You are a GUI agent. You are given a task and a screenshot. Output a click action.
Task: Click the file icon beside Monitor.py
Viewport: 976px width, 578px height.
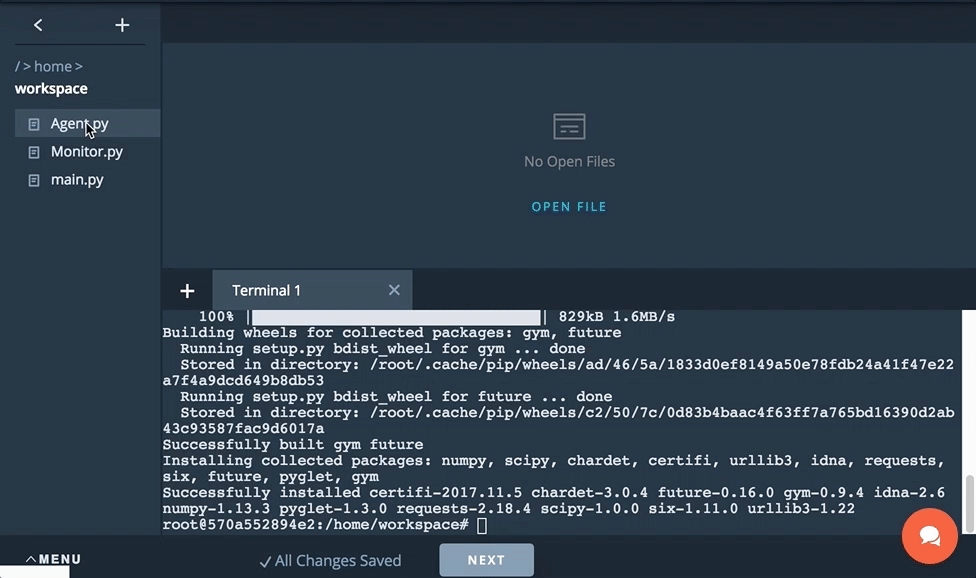point(36,152)
